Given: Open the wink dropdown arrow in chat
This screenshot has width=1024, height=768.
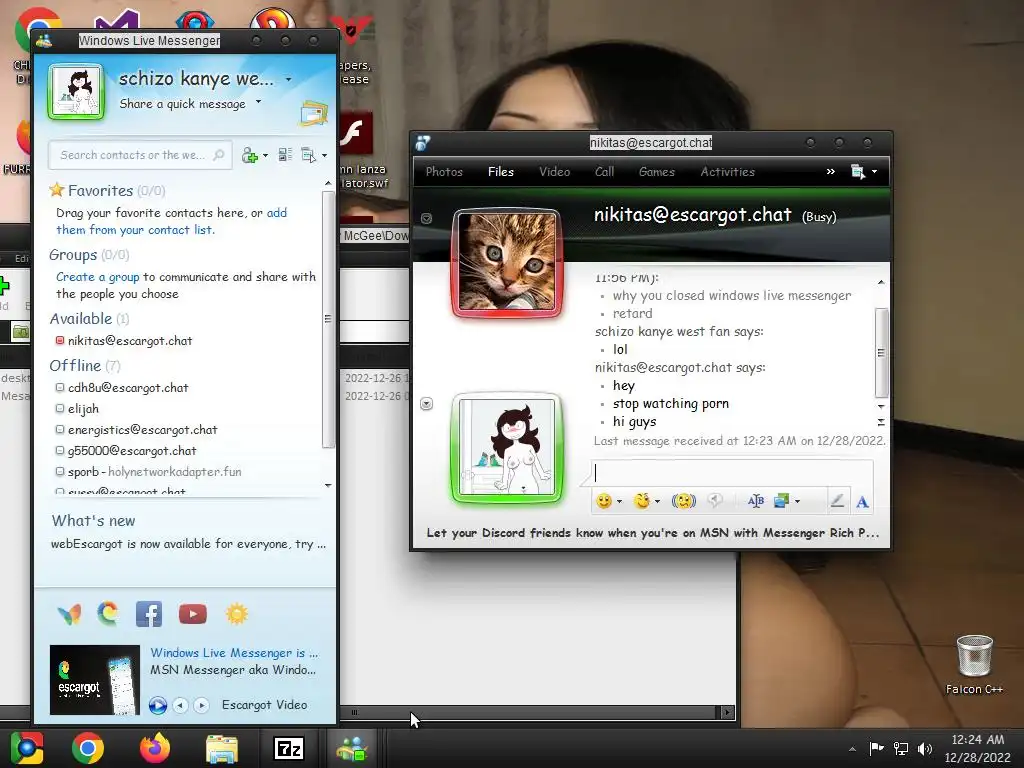Looking at the screenshot, I should point(658,502).
